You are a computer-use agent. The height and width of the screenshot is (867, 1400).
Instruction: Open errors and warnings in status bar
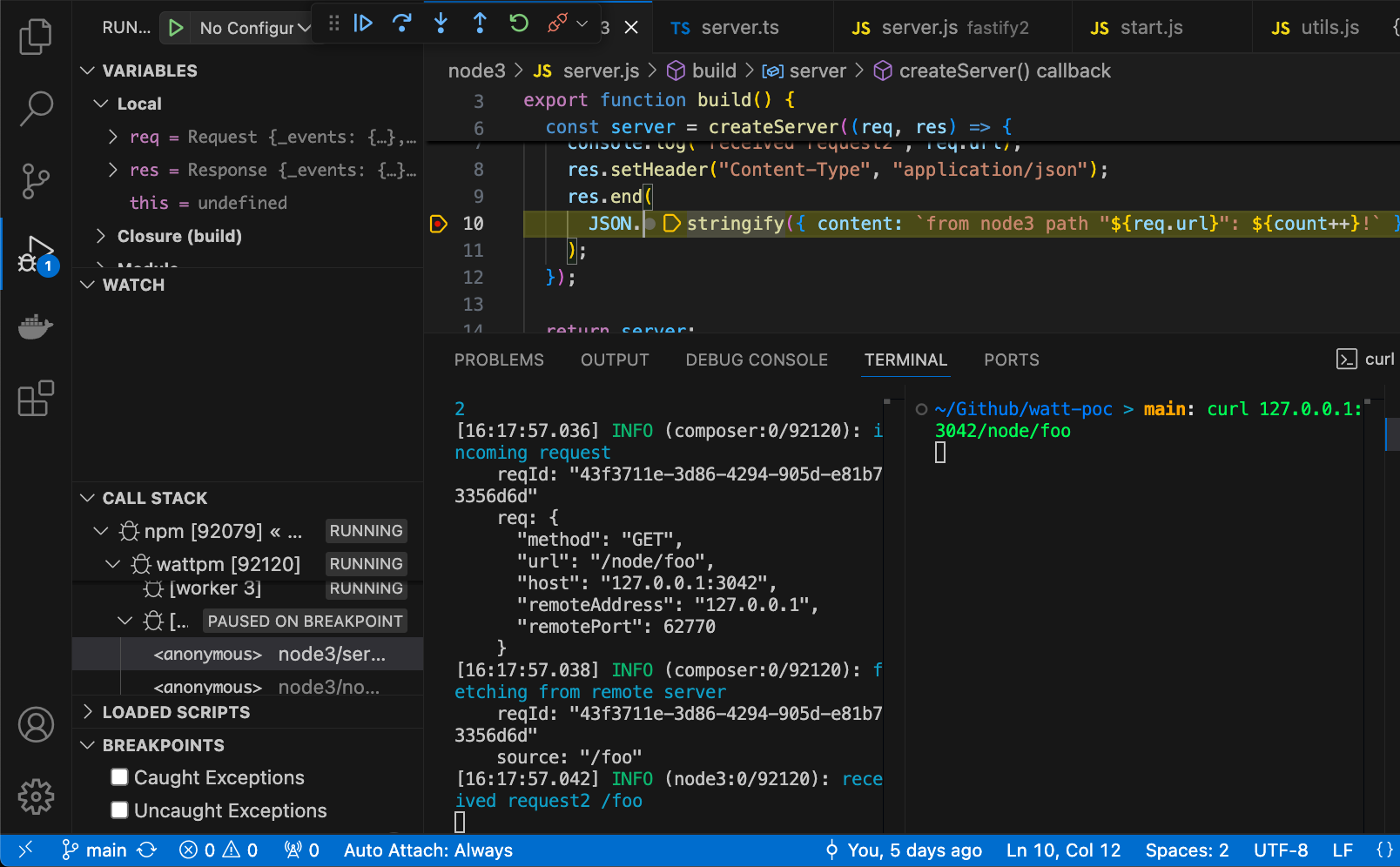(x=219, y=850)
